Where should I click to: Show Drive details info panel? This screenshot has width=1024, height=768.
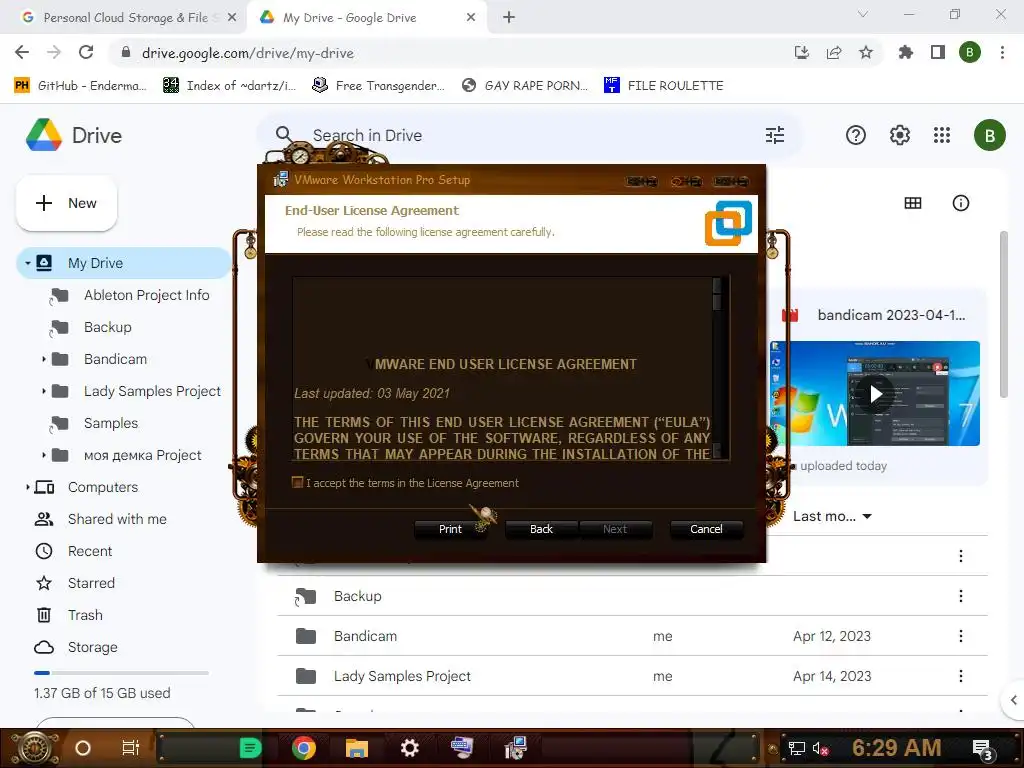(960, 203)
